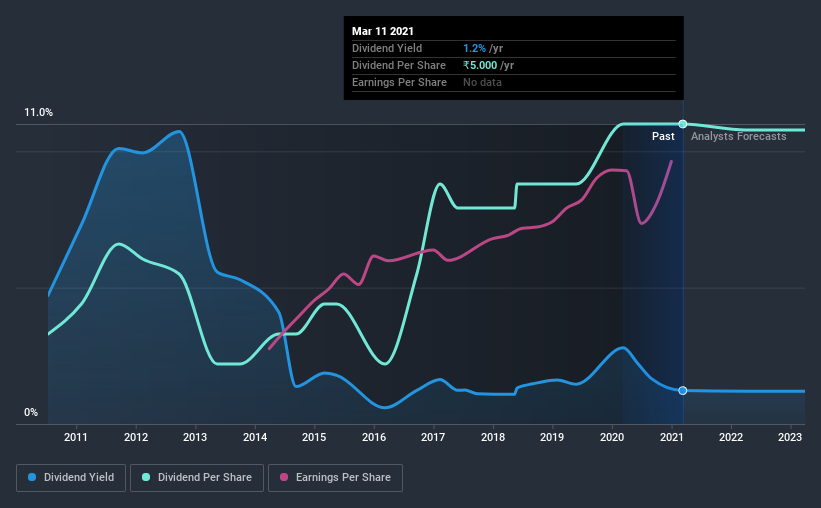Click the Past label on the chart
This screenshot has width=821, height=508.
tap(663, 136)
